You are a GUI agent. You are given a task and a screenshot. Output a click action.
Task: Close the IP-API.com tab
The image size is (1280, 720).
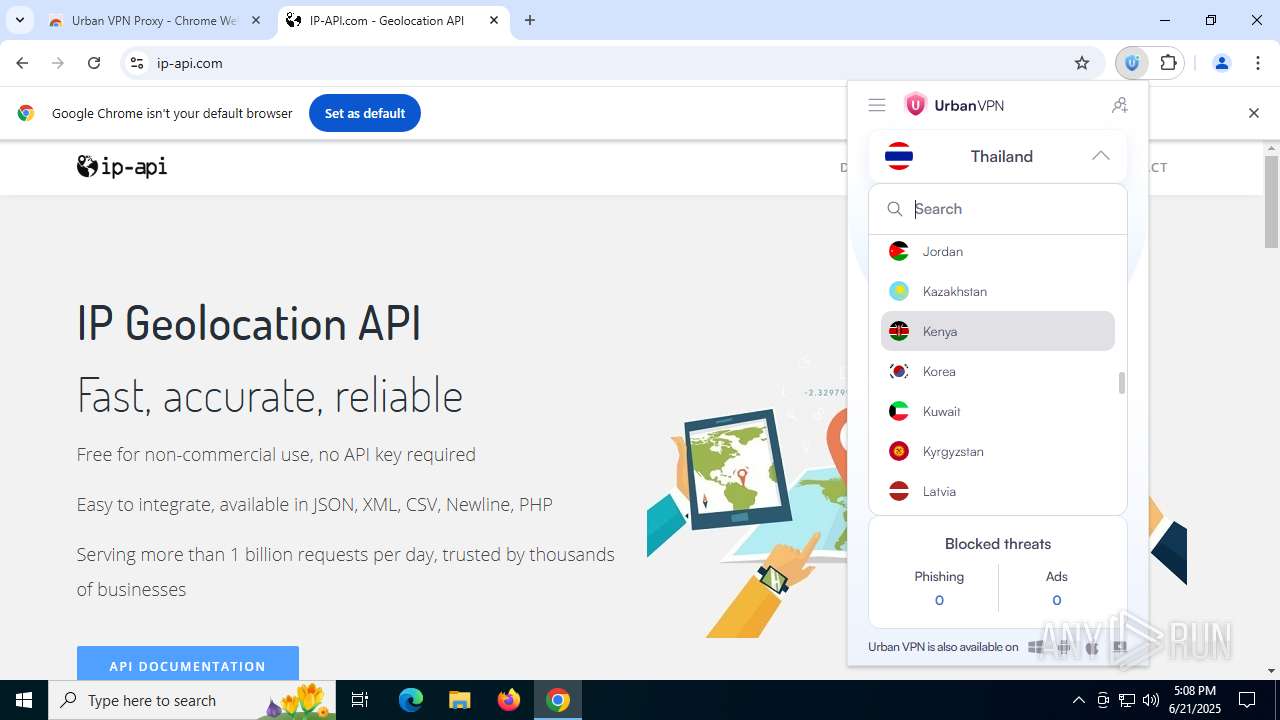[494, 20]
